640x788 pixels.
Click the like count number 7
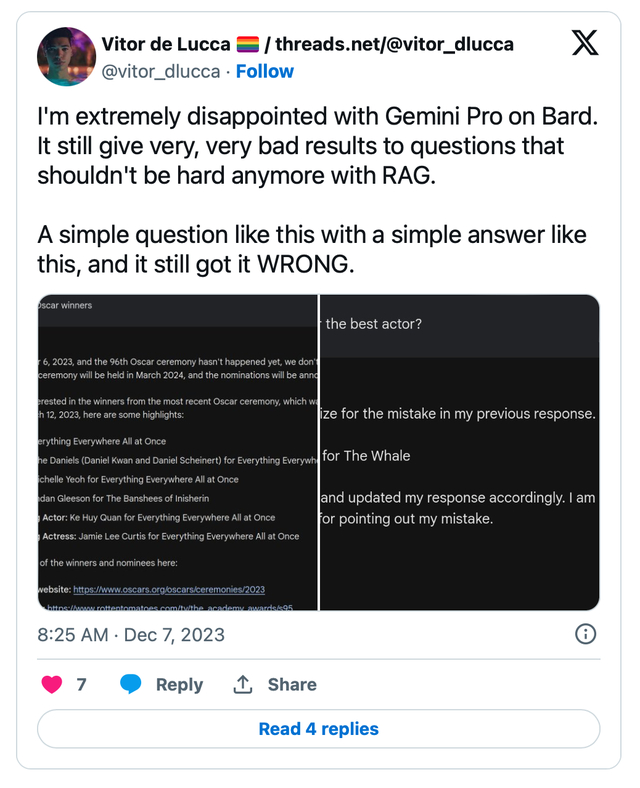point(81,685)
